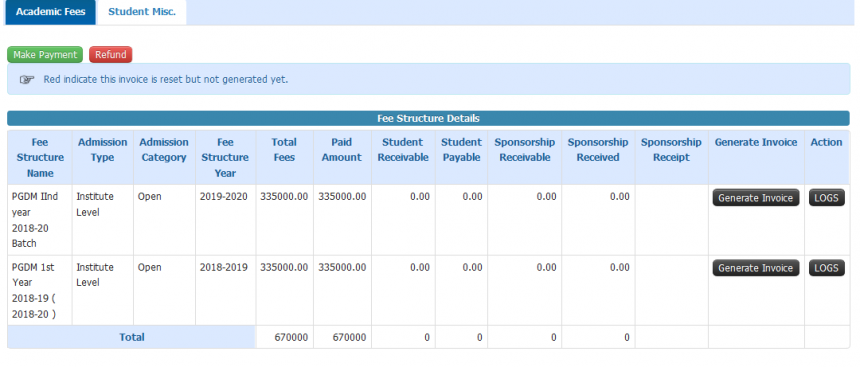The image size is (860, 367).
Task: Generate Invoice for PGDM IInd year row
Action: click(x=756, y=198)
